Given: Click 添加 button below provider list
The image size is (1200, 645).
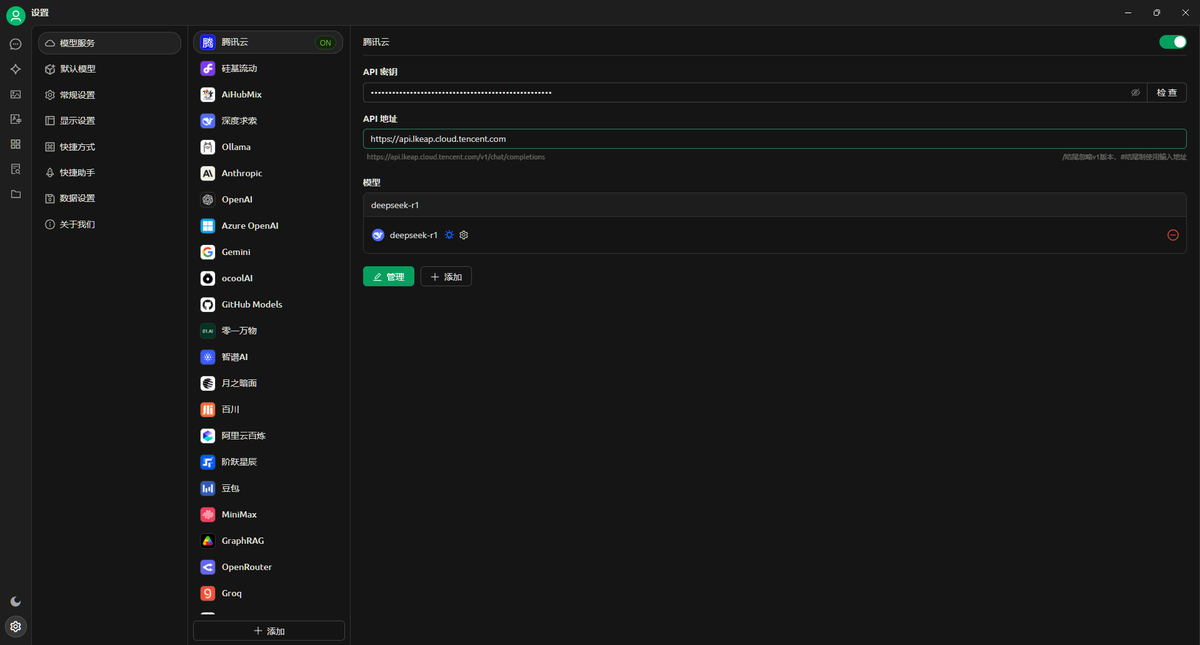Looking at the screenshot, I should pos(269,631).
